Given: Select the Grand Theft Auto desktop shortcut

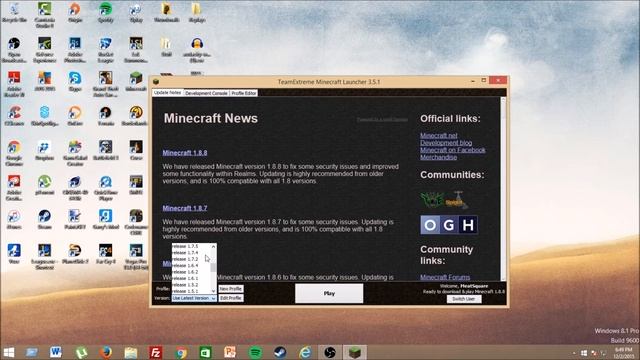Looking at the screenshot, I should [106, 84].
